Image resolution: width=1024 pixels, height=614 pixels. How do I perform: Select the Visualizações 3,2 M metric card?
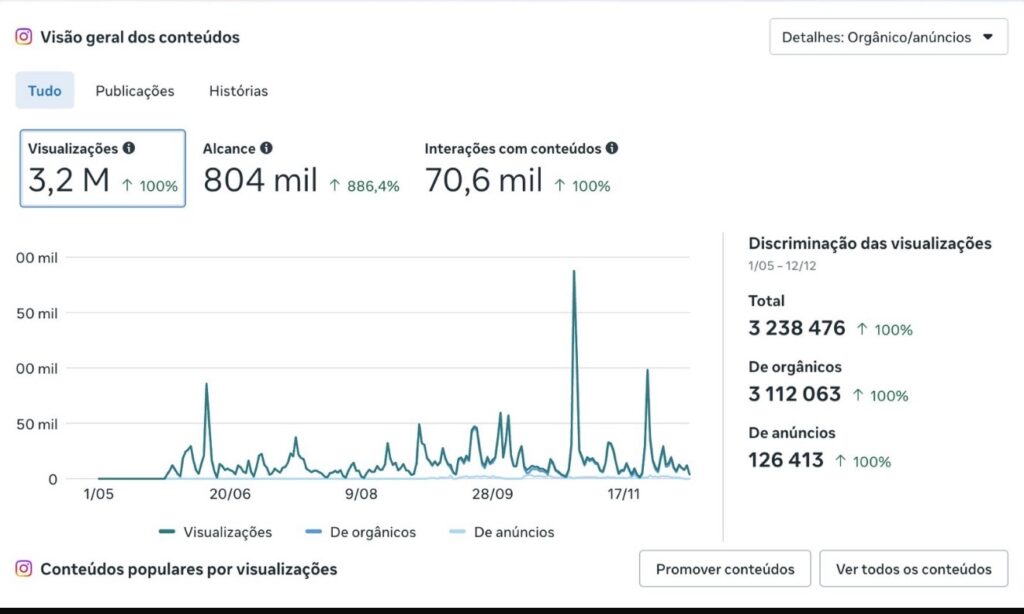[x=102, y=168]
